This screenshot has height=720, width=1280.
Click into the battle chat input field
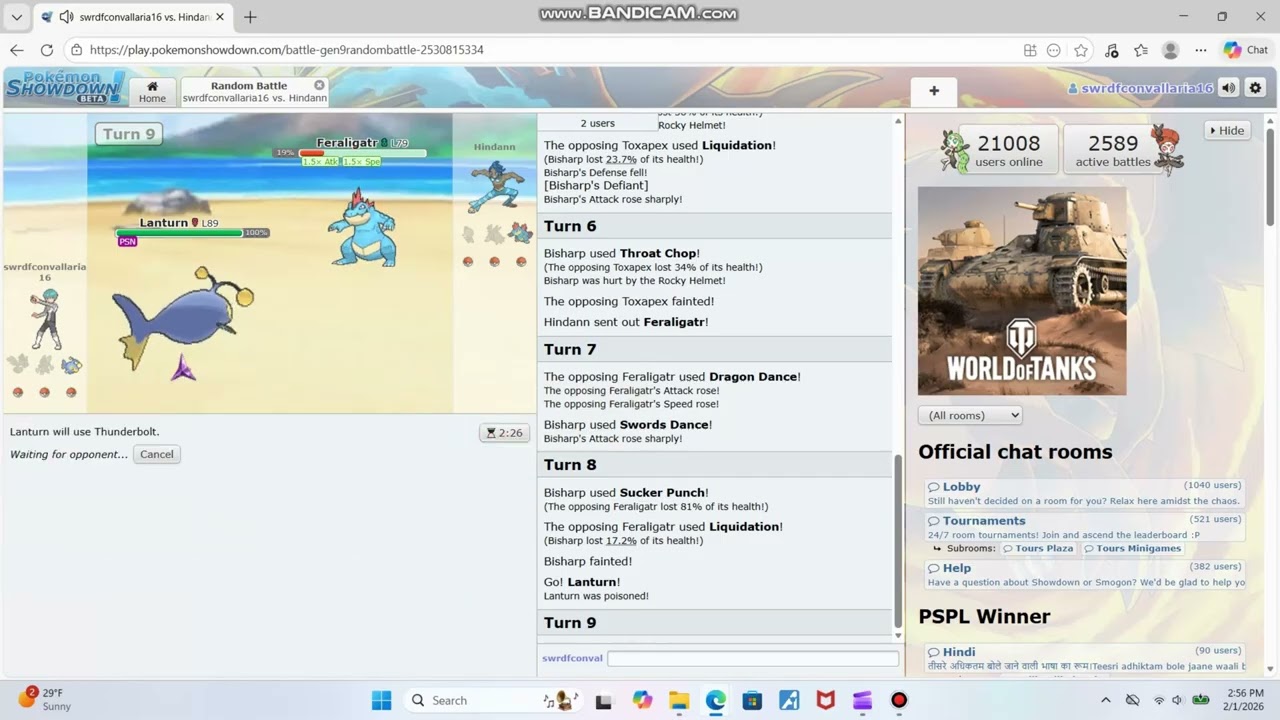pos(753,658)
